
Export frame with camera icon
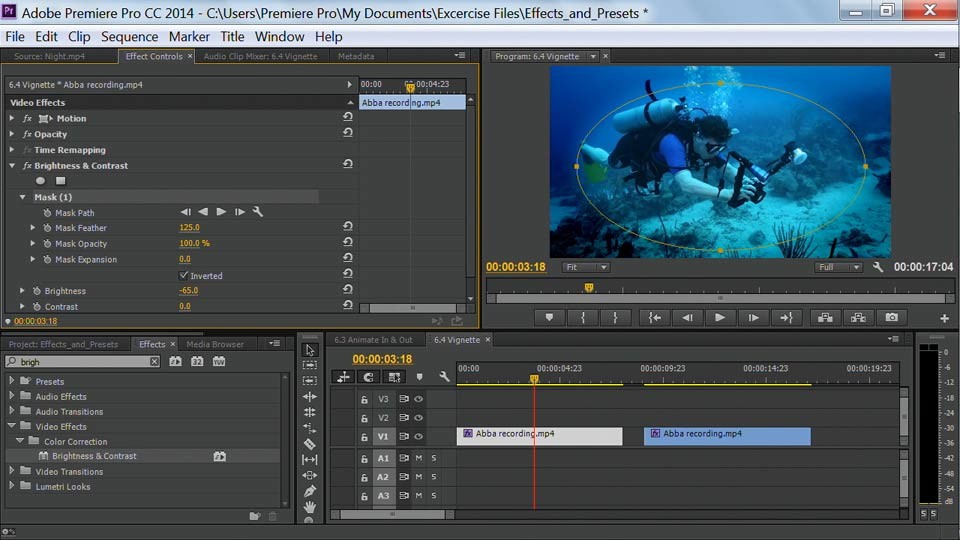(x=892, y=317)
